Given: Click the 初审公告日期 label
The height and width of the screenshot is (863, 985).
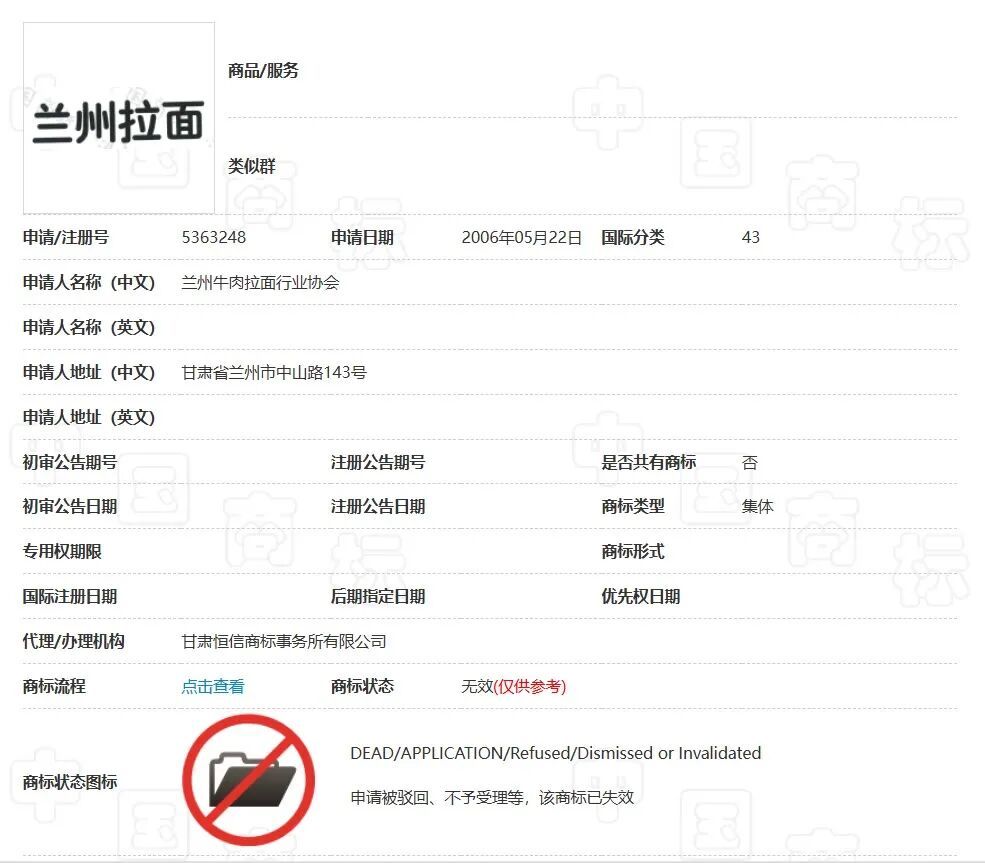Looking at the screenshot, I should point(70,506).
